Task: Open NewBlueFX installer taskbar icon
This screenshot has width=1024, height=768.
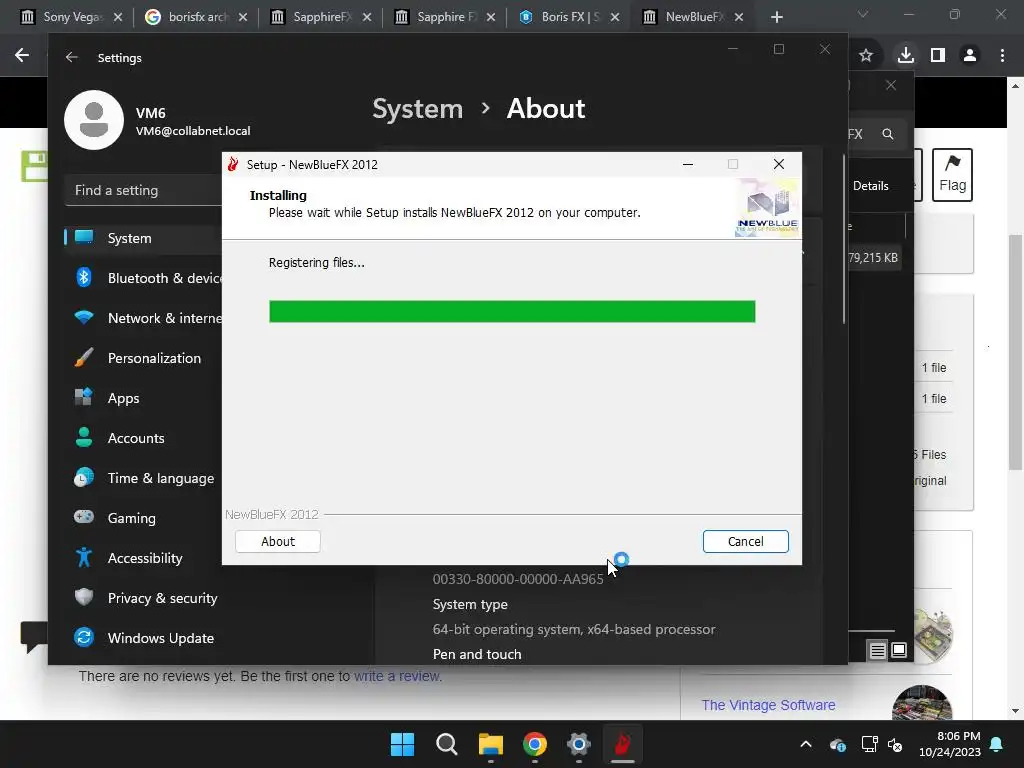Action: 622,744
